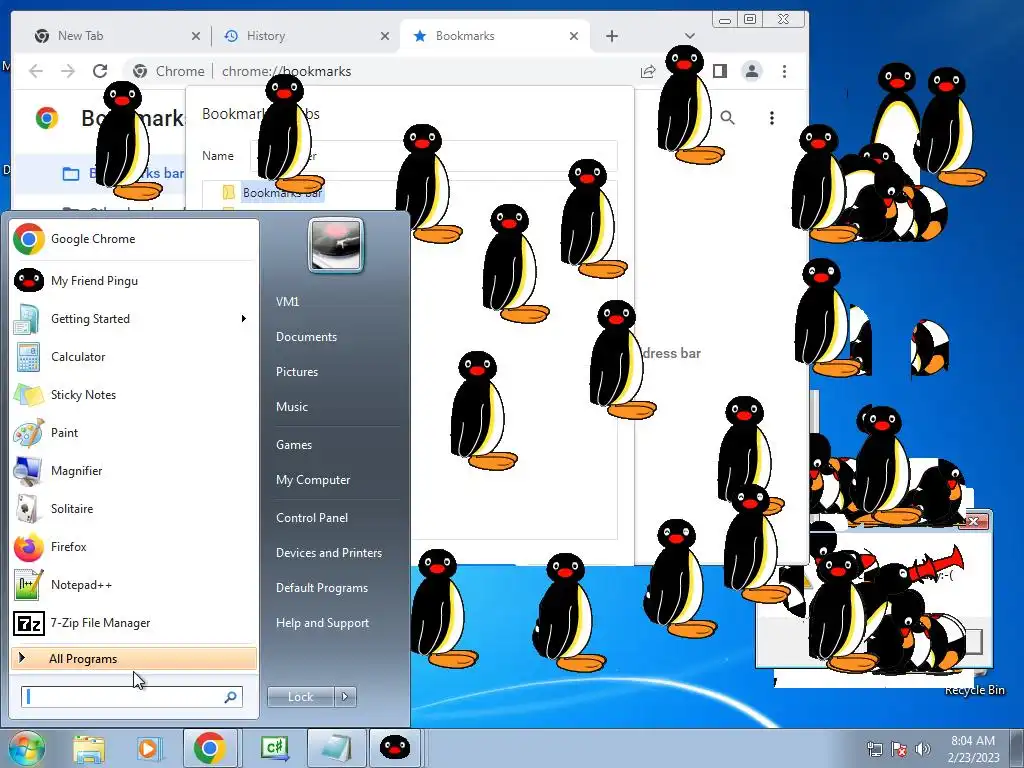Open Chrome profile avatar
The width and height of the screenshot is (1024, 768).
752,71
